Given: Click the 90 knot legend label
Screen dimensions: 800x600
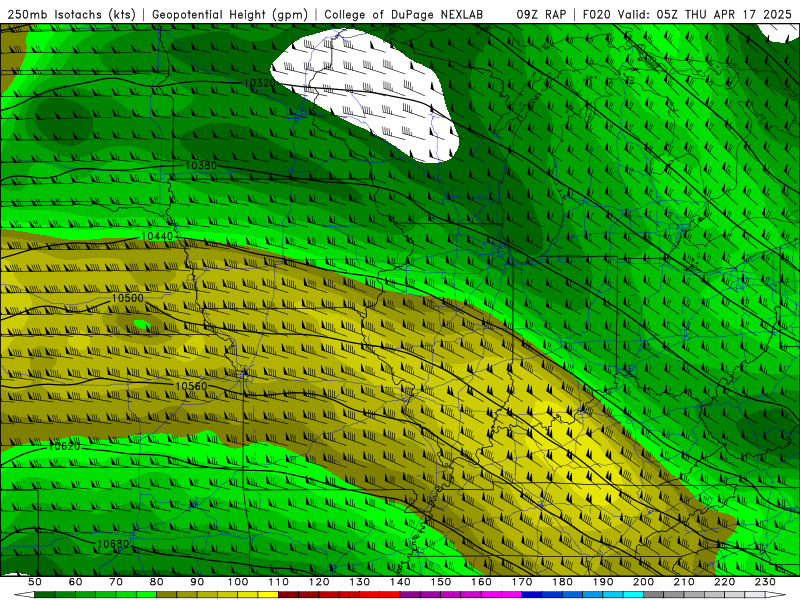Looking at the screenshot, I should pyautogui.click(x=197, y=582).
